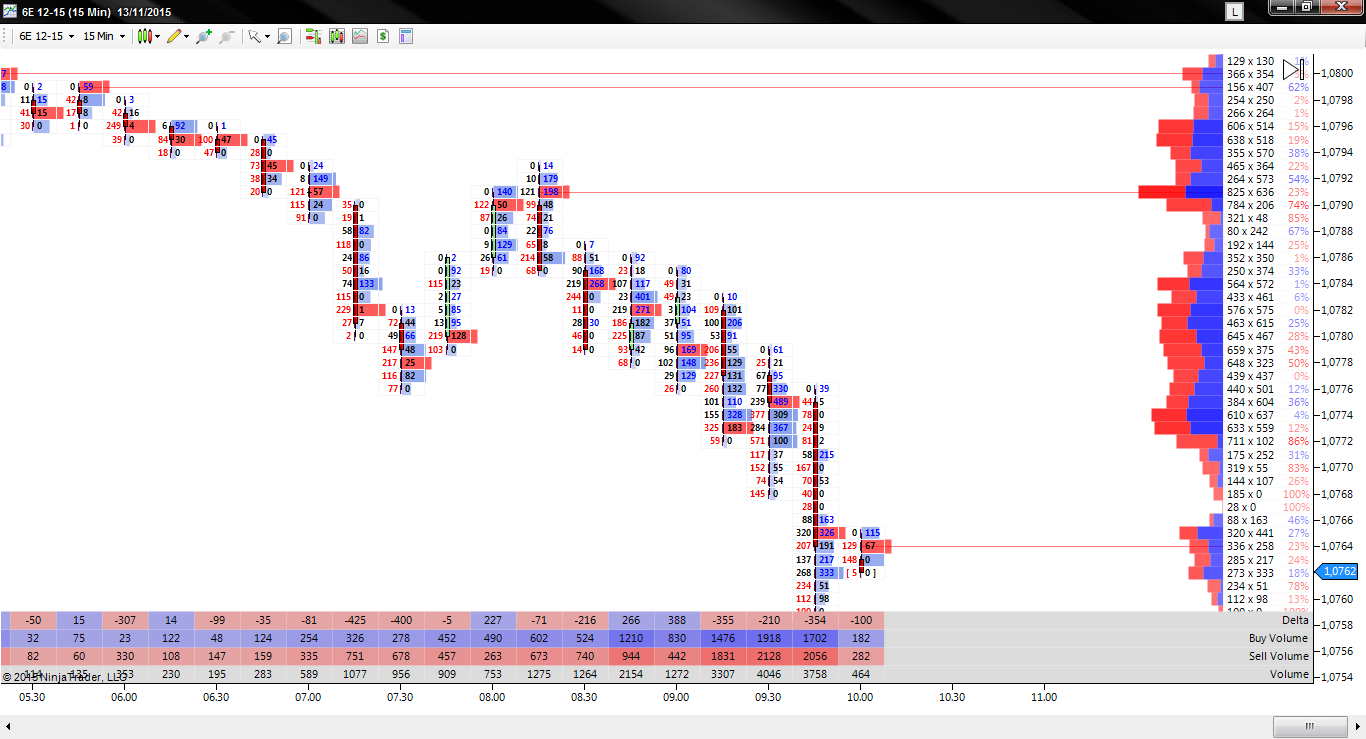Expand the drawing tools dropdown arrow

[x=187, y=36]
